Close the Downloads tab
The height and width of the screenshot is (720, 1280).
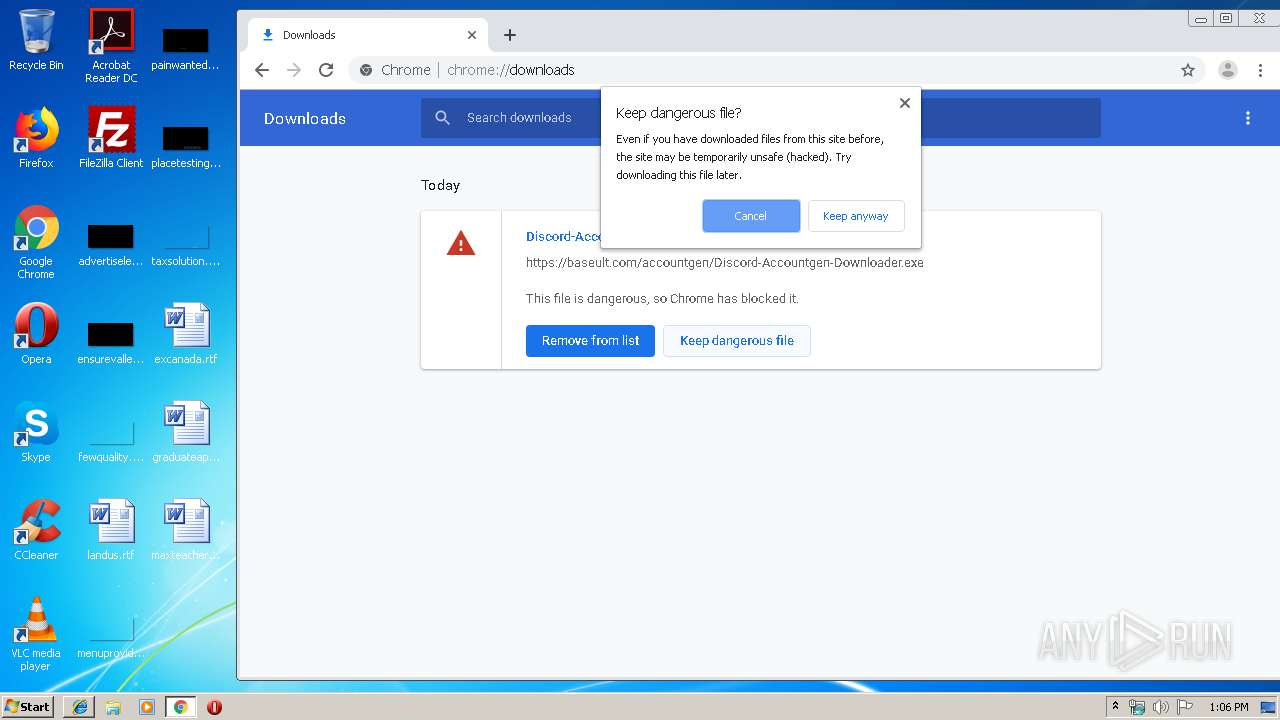click(x=472, y=35)
